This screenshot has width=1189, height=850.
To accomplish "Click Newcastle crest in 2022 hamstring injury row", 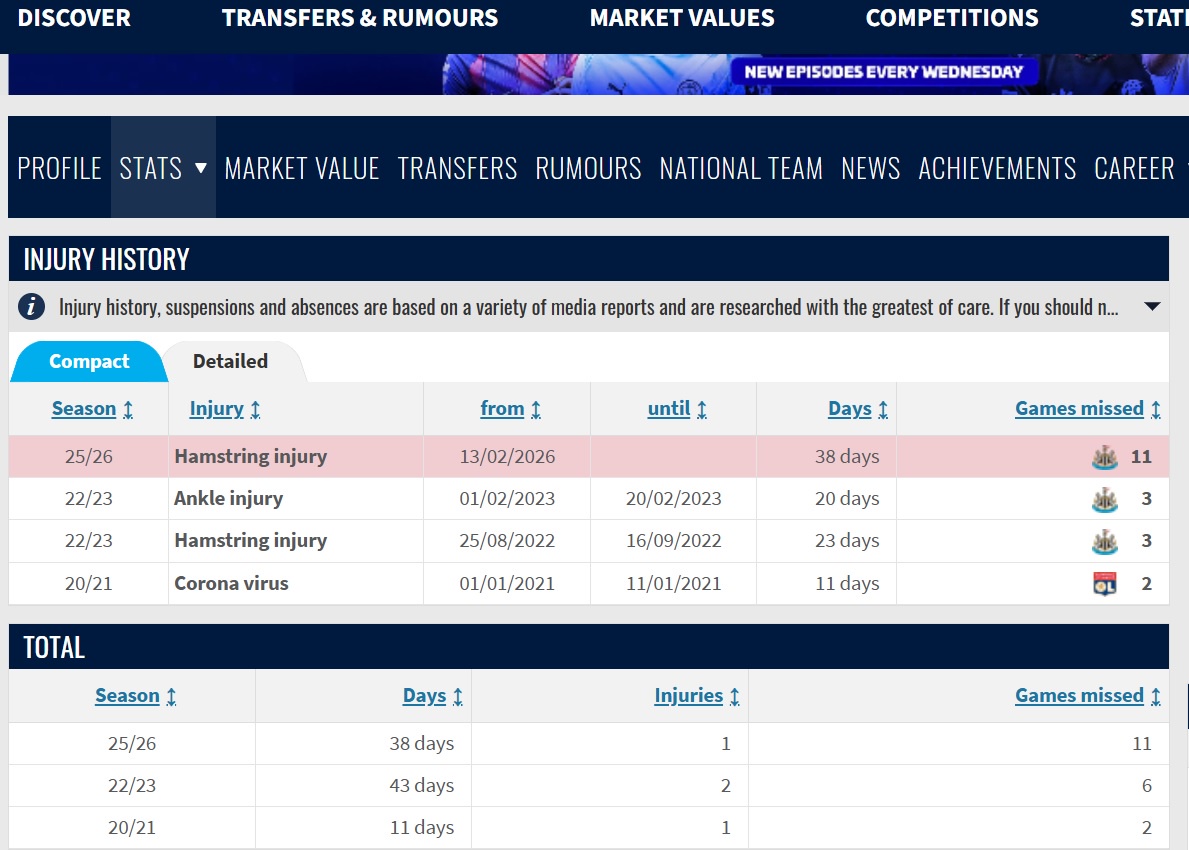I will (x=1104, y=541).
